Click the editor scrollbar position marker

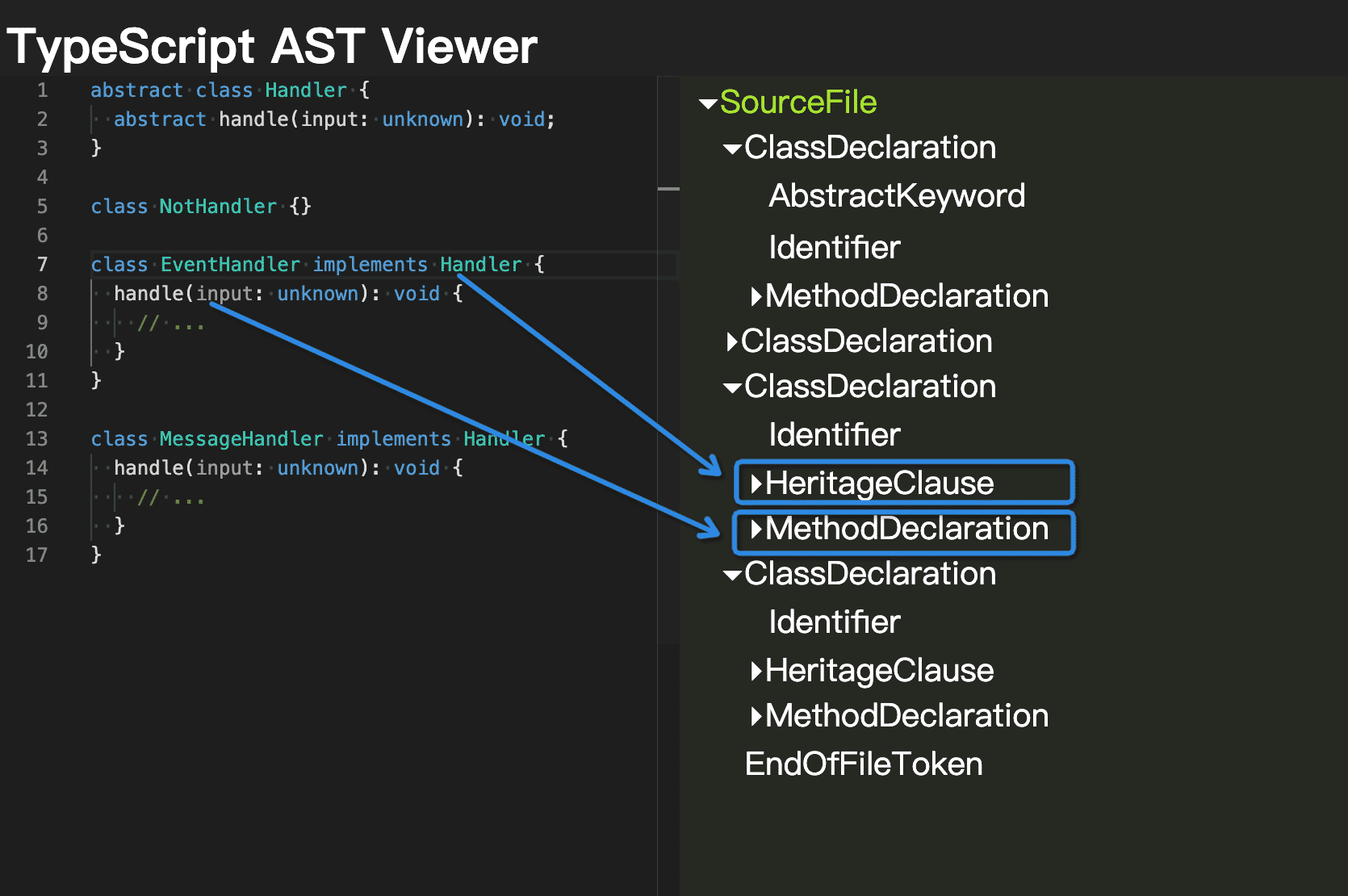(668, 189)
